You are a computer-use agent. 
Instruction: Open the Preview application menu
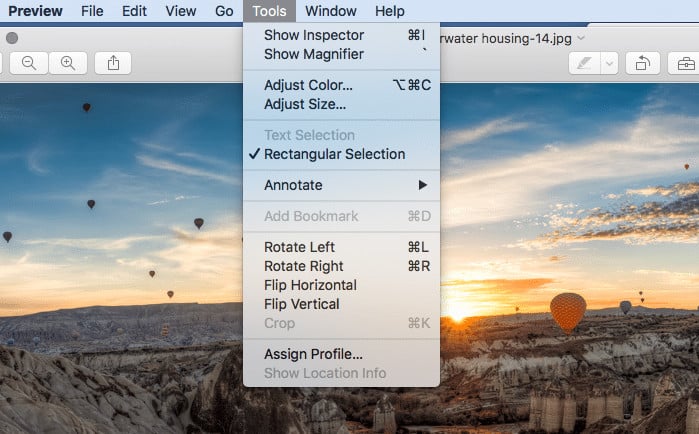[x=35, y=11]
